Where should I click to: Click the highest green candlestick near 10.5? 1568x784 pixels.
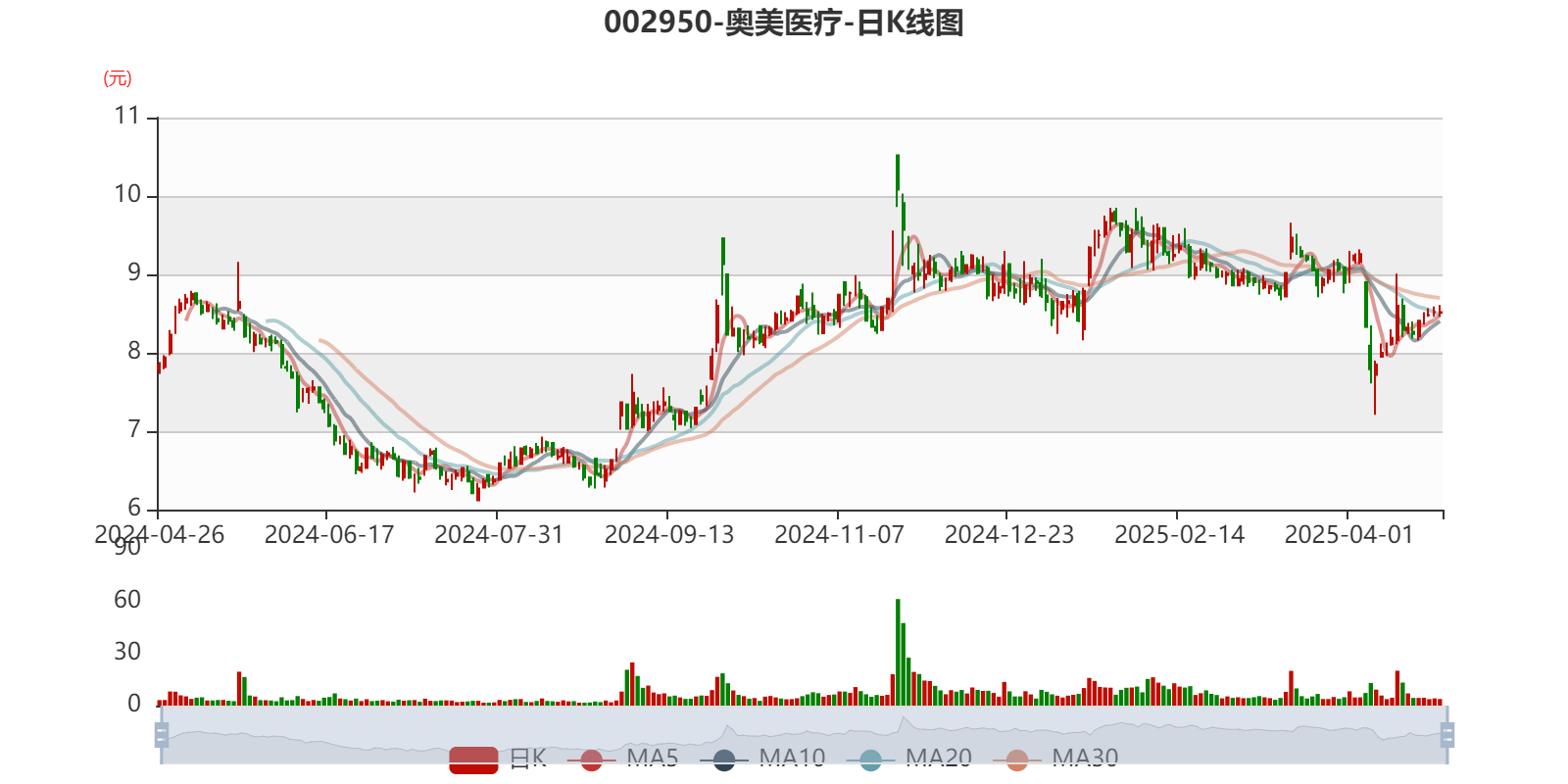(x=898, y=180)
